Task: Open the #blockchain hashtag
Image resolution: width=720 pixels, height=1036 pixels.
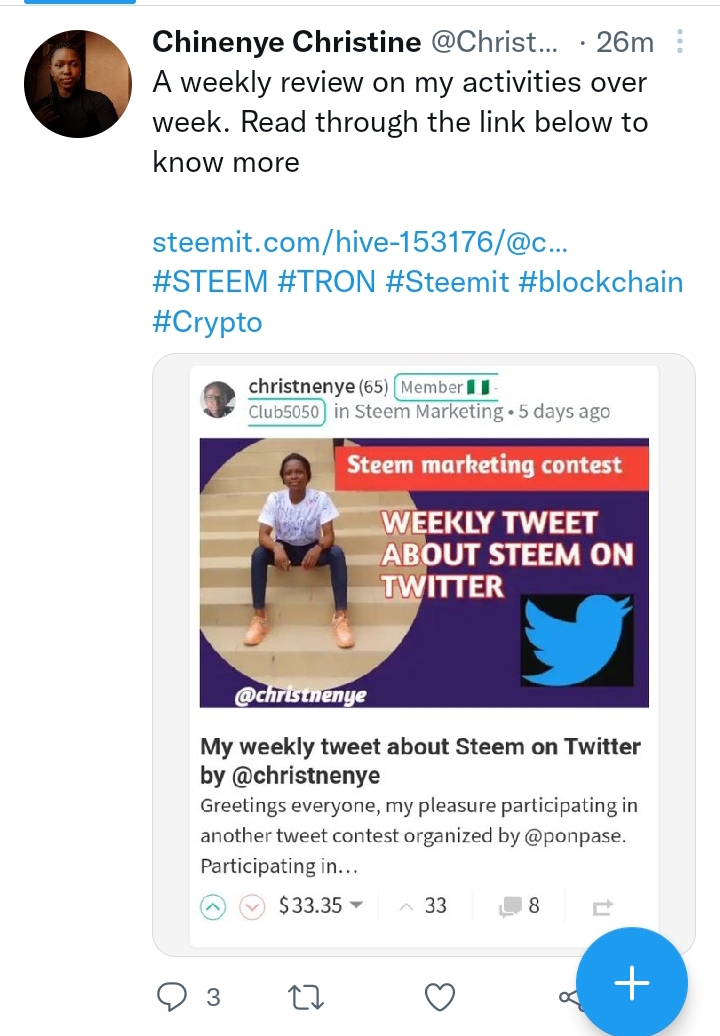Action: click(x=601, y=282)
